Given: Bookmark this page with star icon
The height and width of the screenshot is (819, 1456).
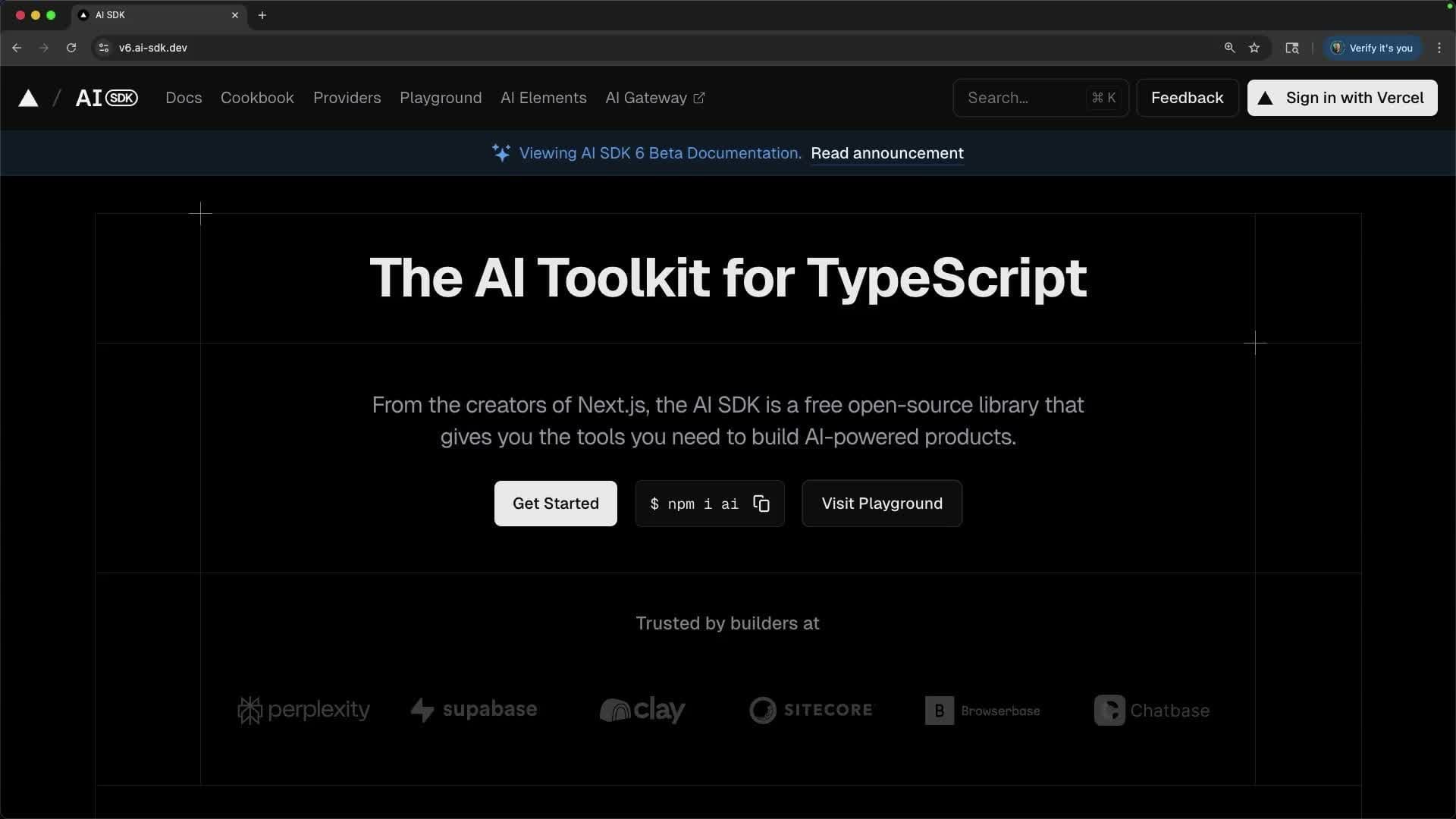Looking at the screenshot, I should [x=1254, y=48].
